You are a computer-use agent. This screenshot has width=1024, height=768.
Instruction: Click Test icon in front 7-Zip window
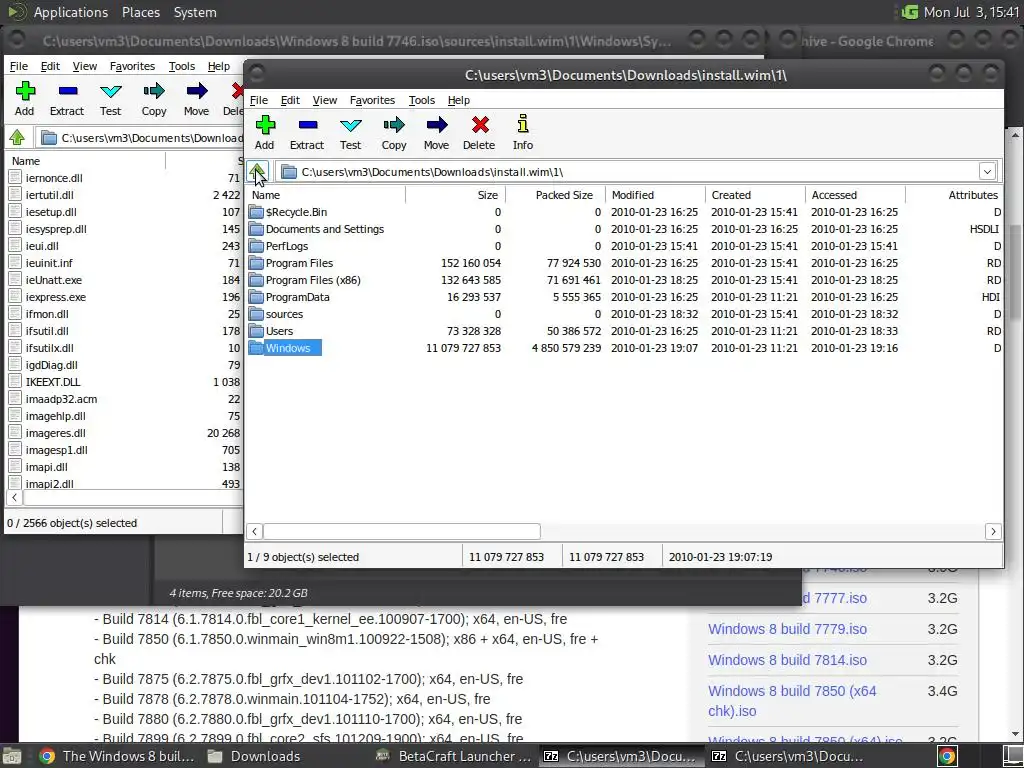(x=351, y=125)
